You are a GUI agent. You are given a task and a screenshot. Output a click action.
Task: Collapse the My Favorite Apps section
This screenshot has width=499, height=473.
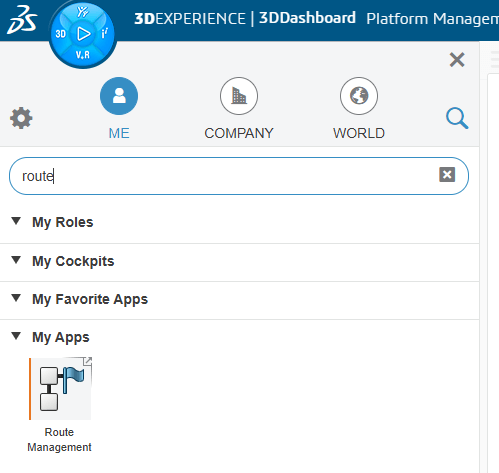(16, 297)
